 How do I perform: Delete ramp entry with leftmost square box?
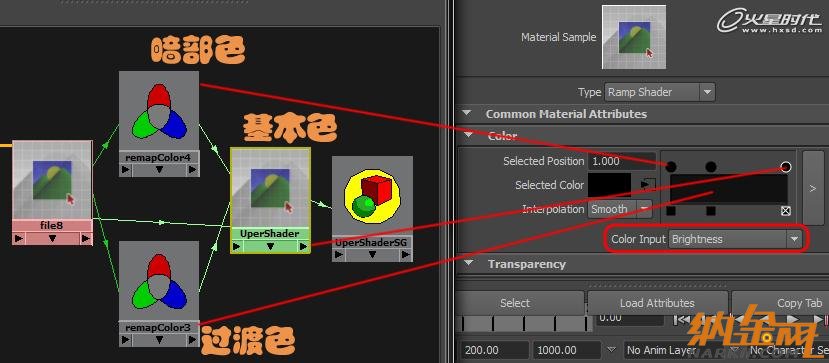[x=671, y=211]
